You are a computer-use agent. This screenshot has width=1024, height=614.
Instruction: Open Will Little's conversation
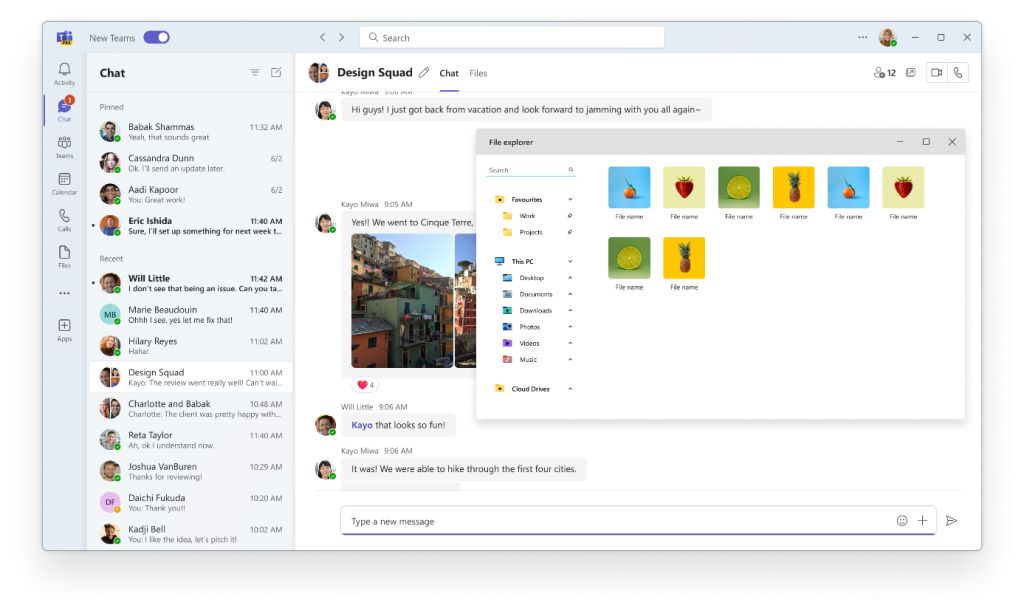190,283
